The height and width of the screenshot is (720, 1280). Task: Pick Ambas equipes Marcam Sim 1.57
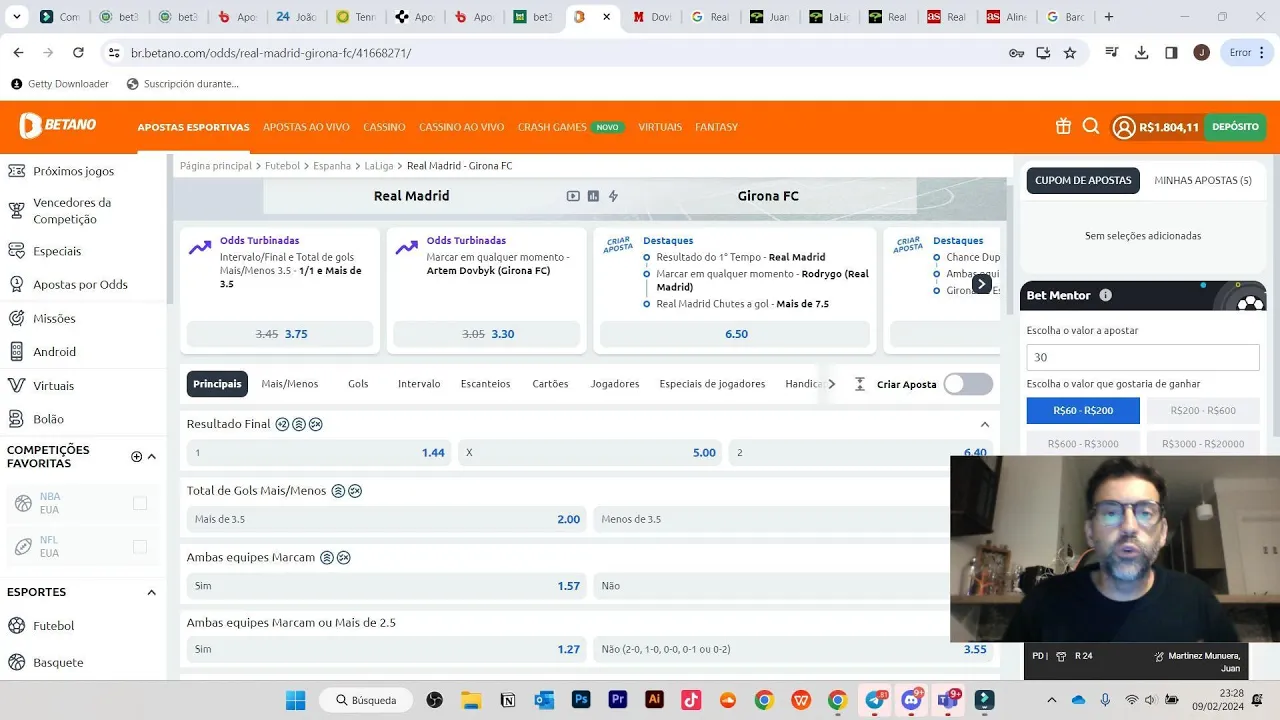coord(386,586)
